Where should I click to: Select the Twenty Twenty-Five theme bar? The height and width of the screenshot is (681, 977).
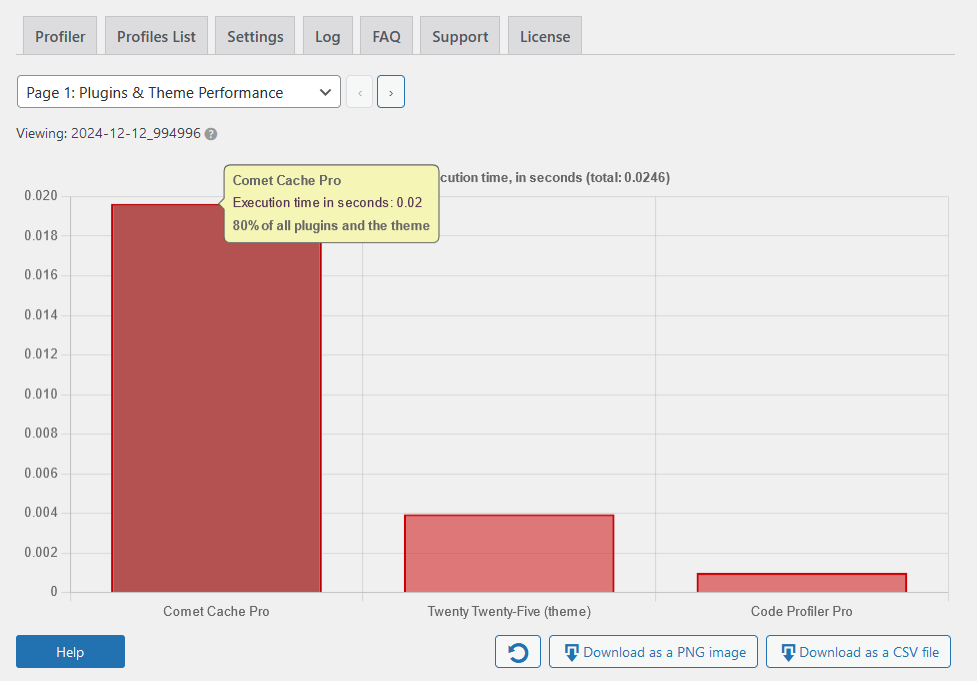click(509, 553)
